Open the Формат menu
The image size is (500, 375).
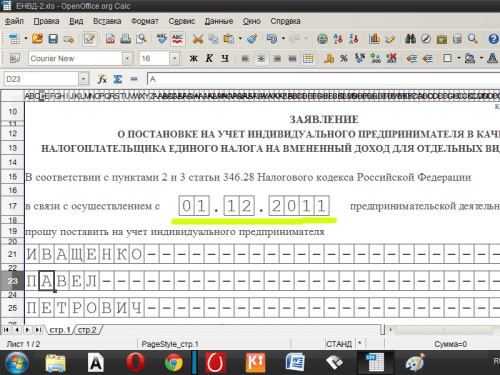(x=145, y=21)
